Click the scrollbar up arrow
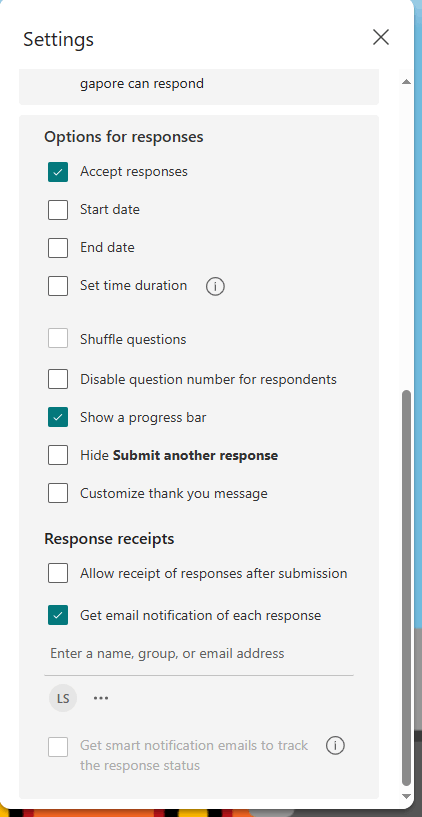The height and width of the screenshot is (817, 422). coord(406,82)
